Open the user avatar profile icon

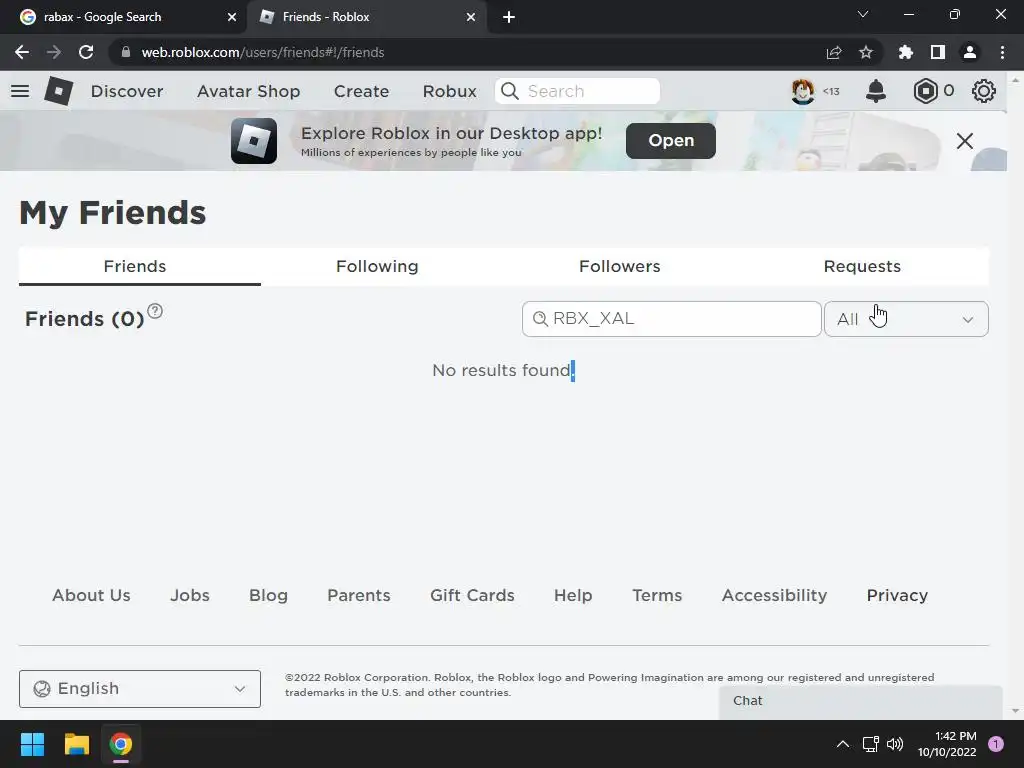[x=803, y=91]
